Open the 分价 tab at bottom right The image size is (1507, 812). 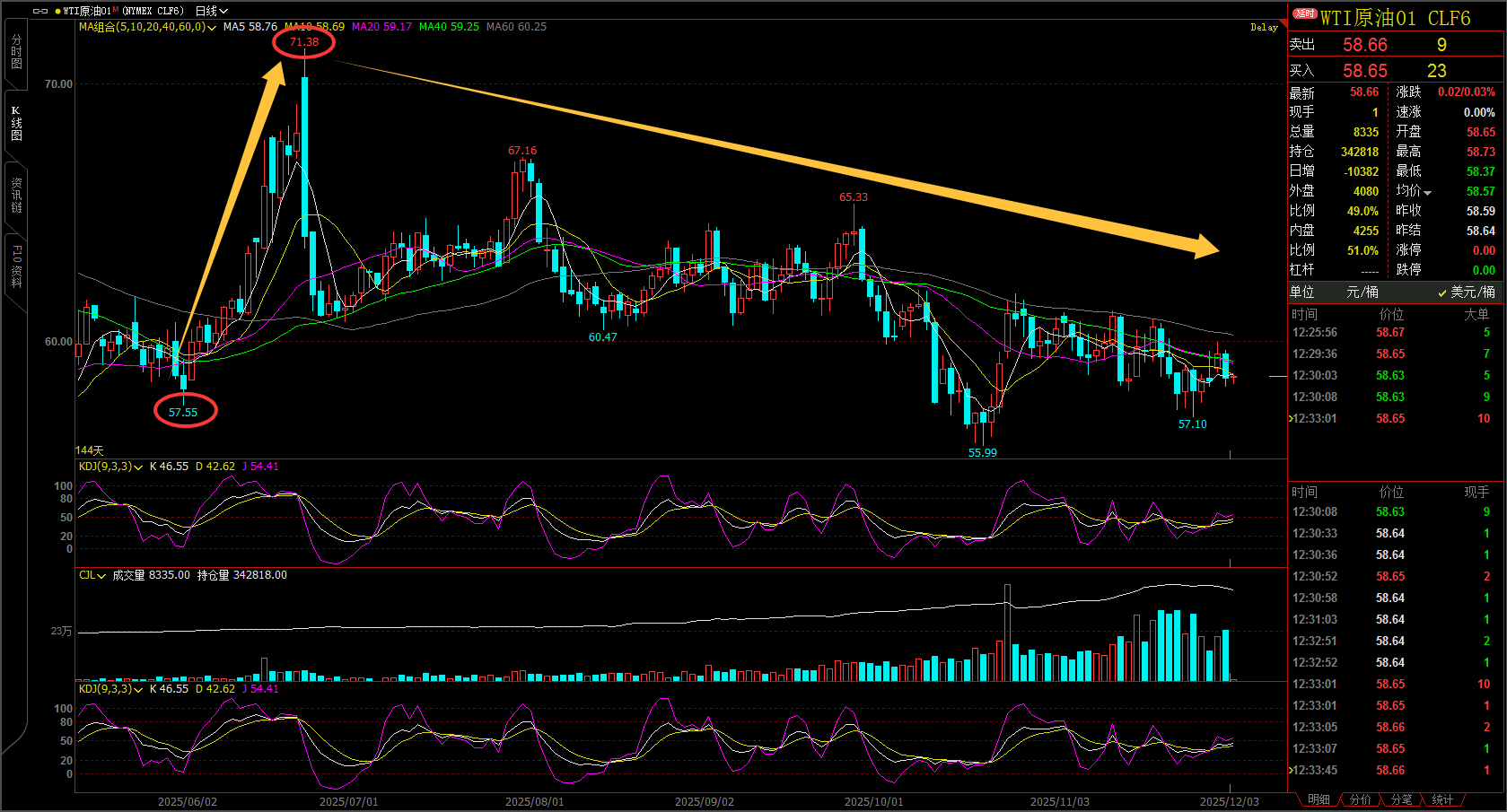1361,799
